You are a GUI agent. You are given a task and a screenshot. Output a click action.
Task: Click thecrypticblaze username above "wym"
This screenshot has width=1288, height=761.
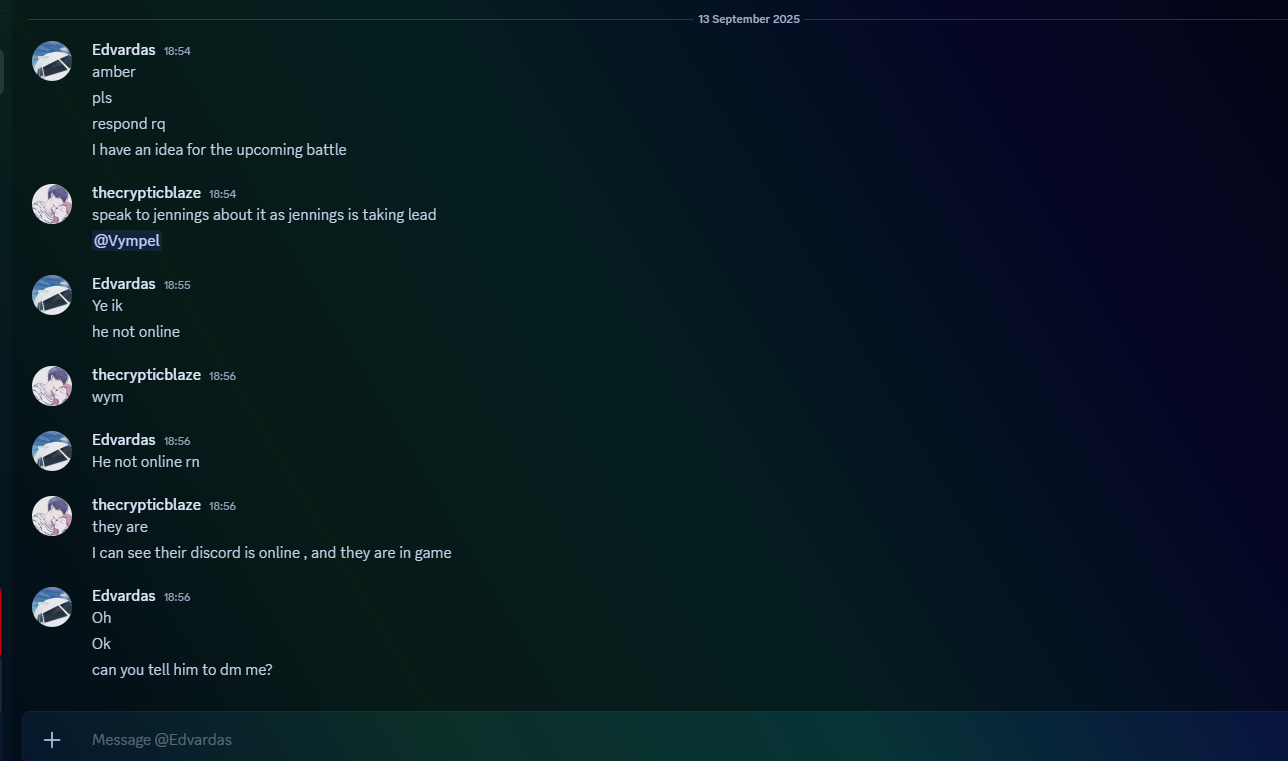click(146, 375)
